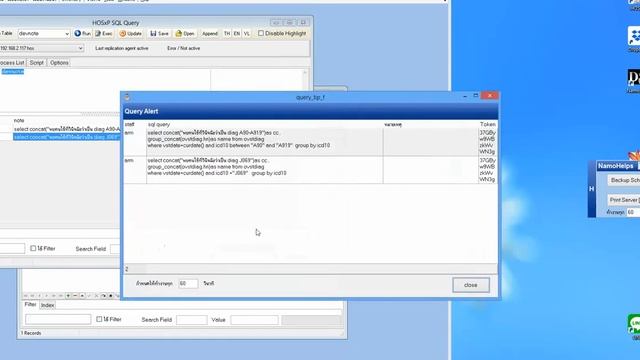Click the sql query column header
The height and width of the screenshot is (360, 640).
pos(159,124)
